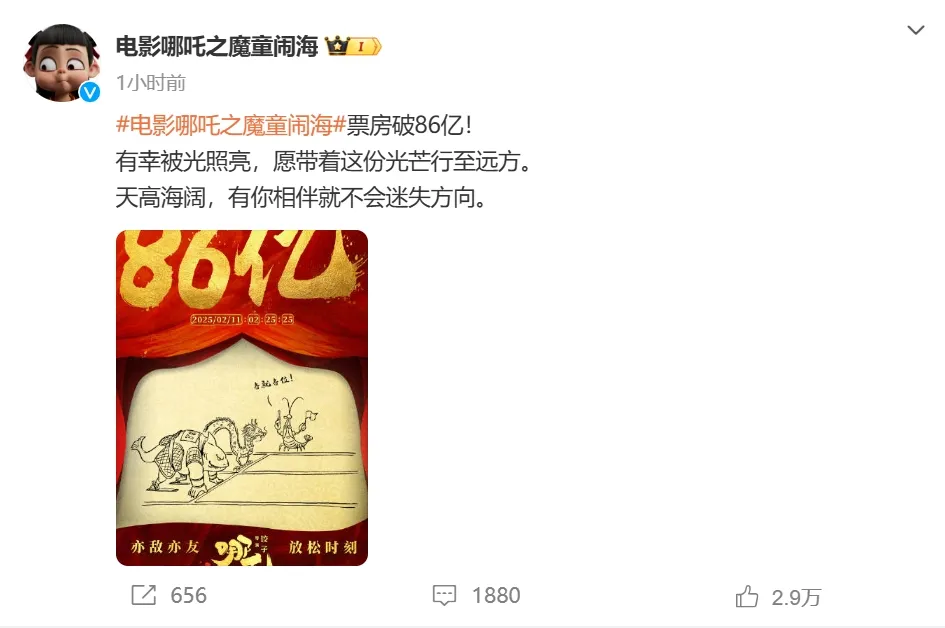Click the blue verified V badge
The image size is (945, 628).
[90, 92]
